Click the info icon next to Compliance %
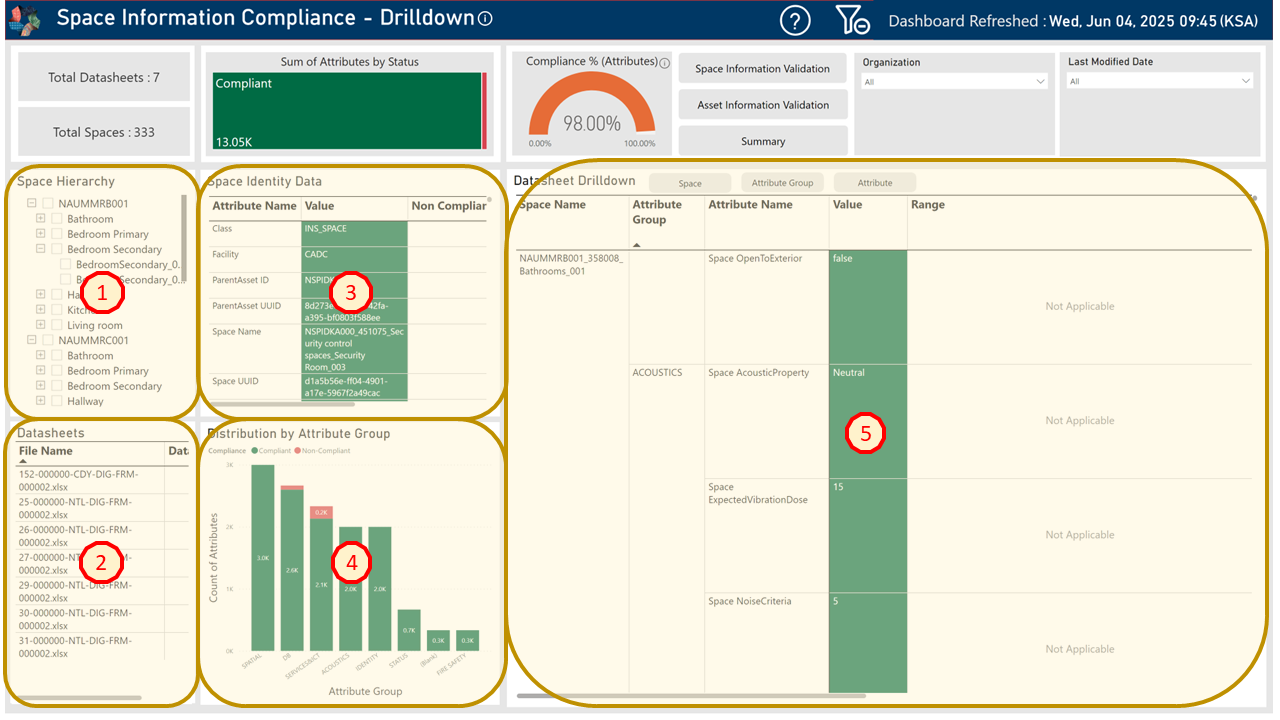Viewport: 1280px width, 720px height. (664, 63)
